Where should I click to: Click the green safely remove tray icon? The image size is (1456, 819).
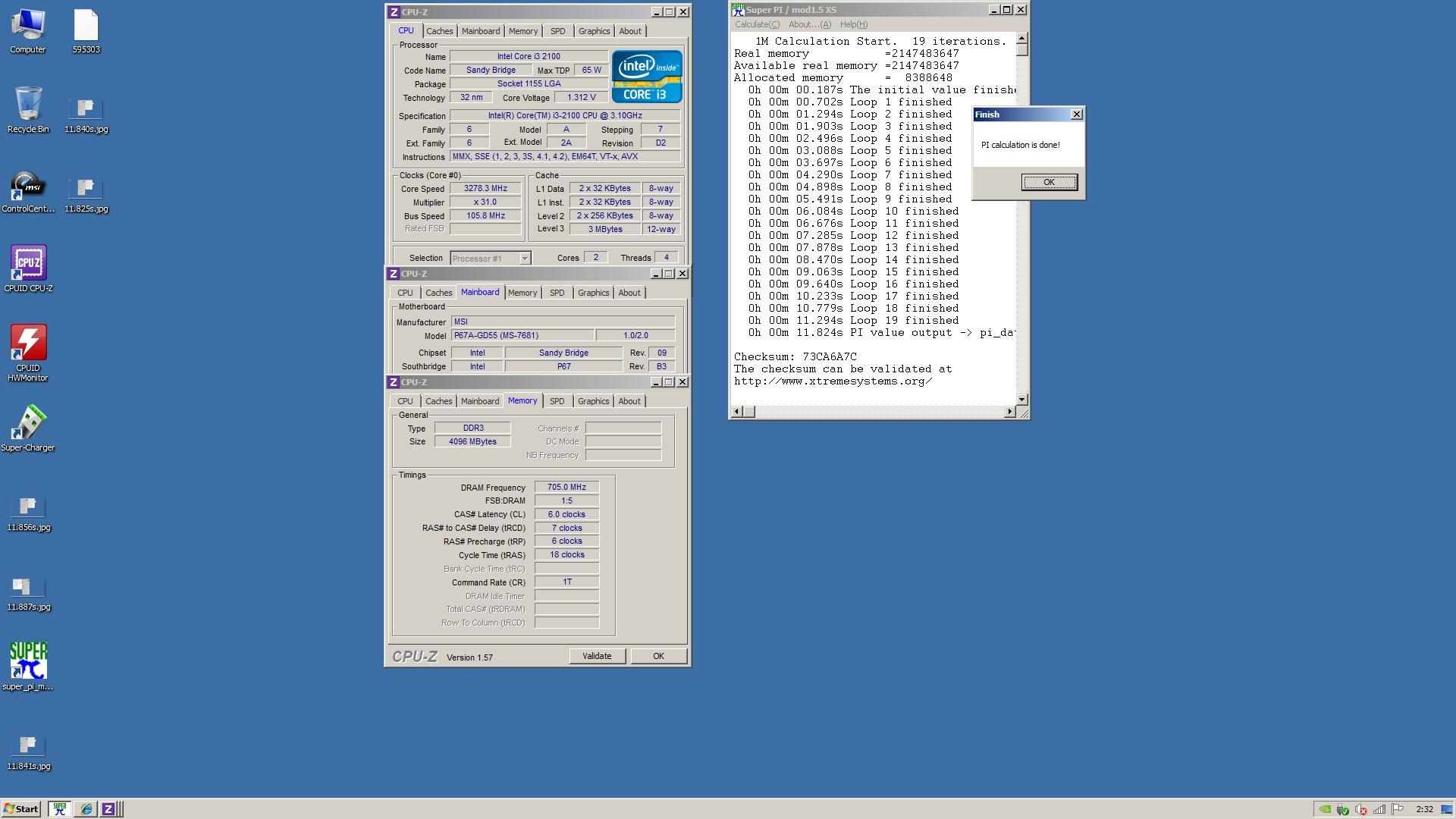click(1343, 809)
